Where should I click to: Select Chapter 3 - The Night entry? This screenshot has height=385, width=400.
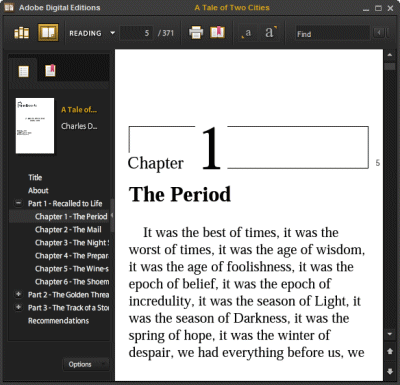72,243
